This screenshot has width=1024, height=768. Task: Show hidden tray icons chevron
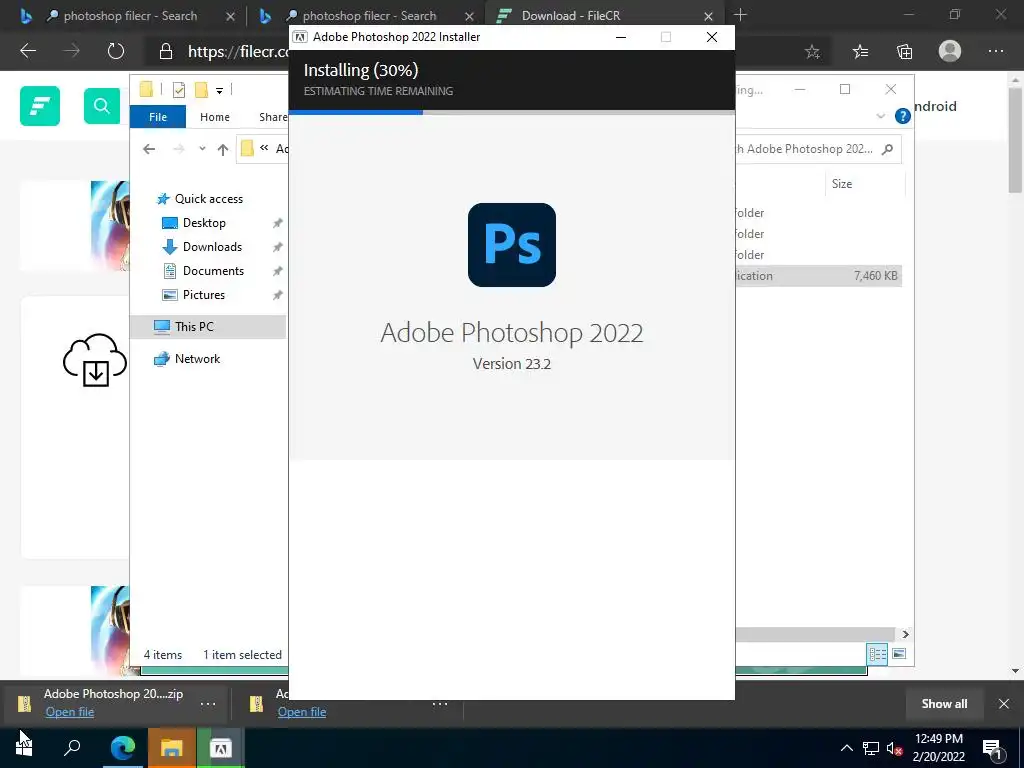pos(846,748)
